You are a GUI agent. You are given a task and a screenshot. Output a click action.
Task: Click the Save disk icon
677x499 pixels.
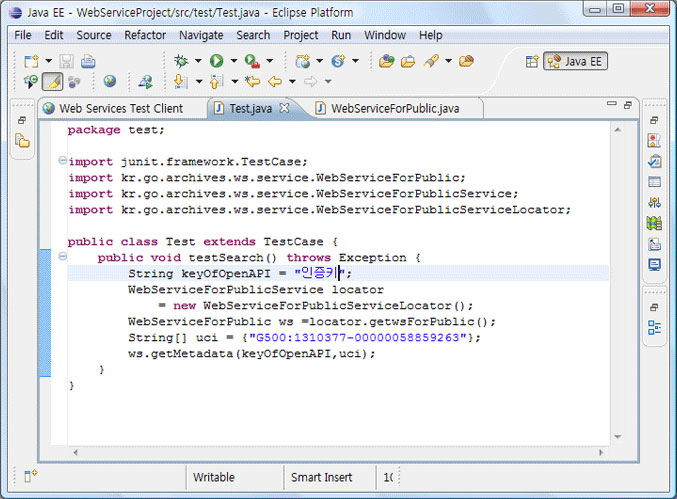[x=66, y=61]
